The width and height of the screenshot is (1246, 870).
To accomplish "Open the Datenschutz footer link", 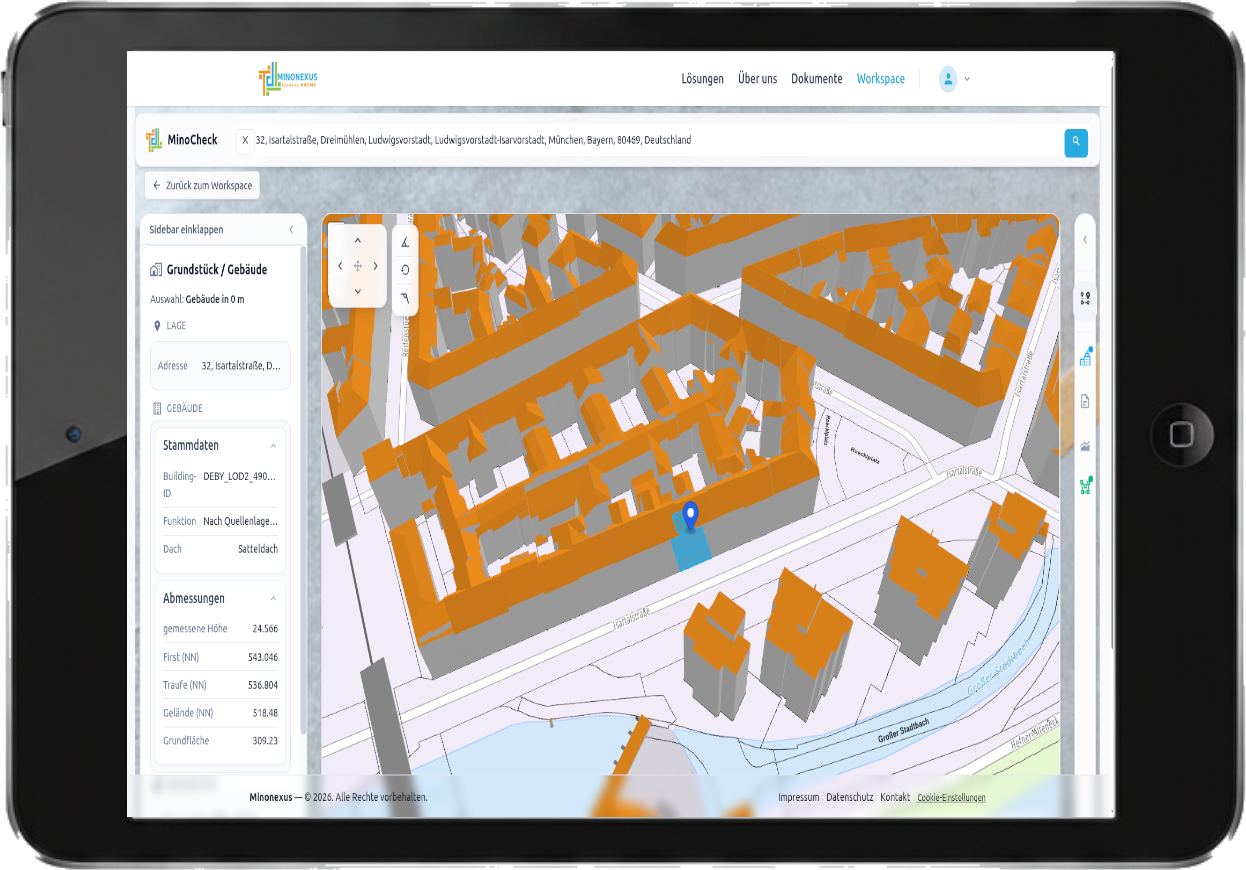I will (x=849, y=798).
